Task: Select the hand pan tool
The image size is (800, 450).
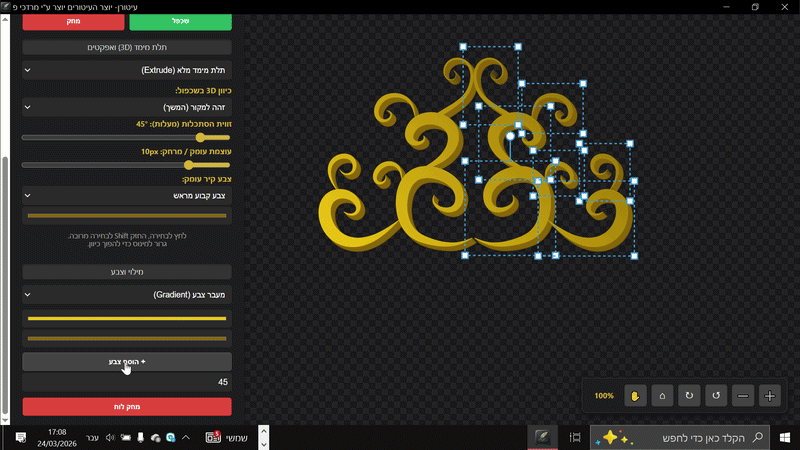Action: coord(635,396)
